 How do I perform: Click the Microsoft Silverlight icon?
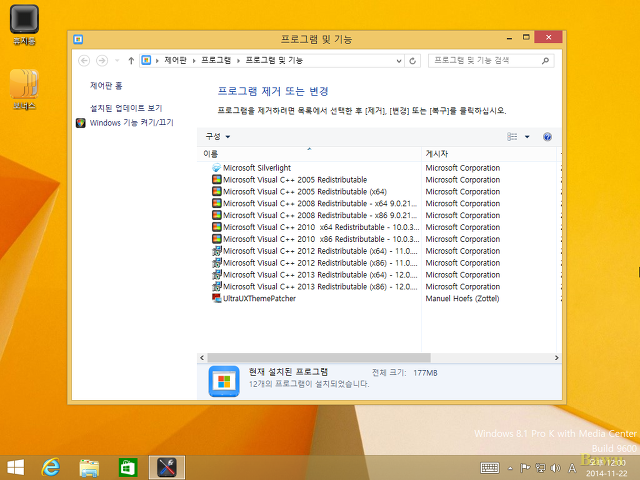point(217,168)
